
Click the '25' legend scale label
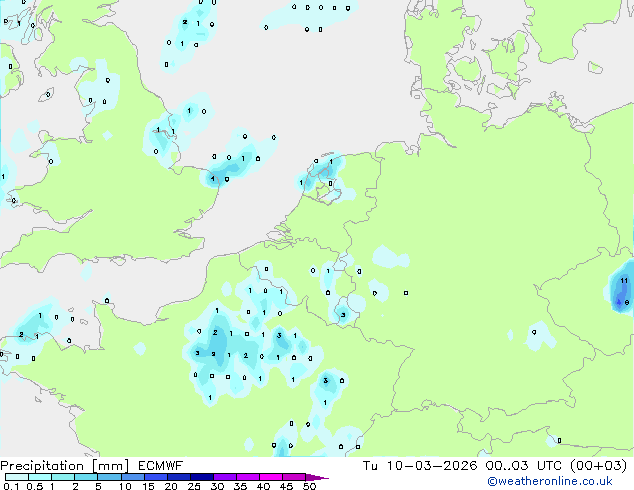click(194, 486)
